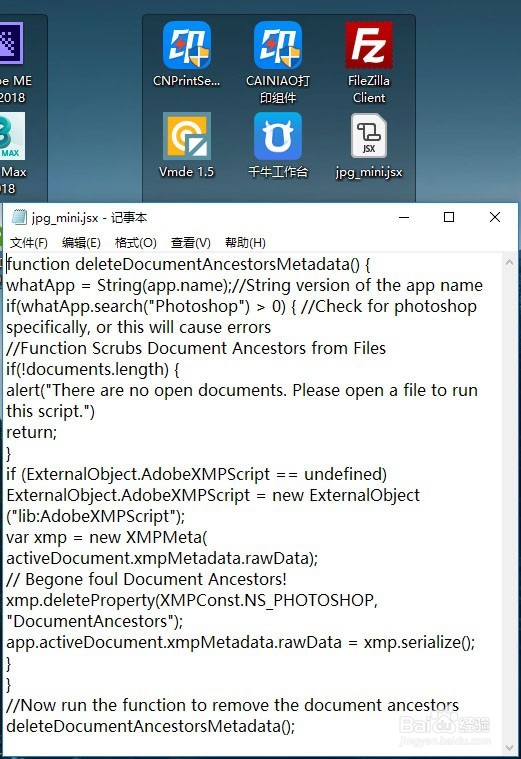The image size is (521, 759).
Task: Click the 'return;' line in the script
Action: [x=31, y=432]
